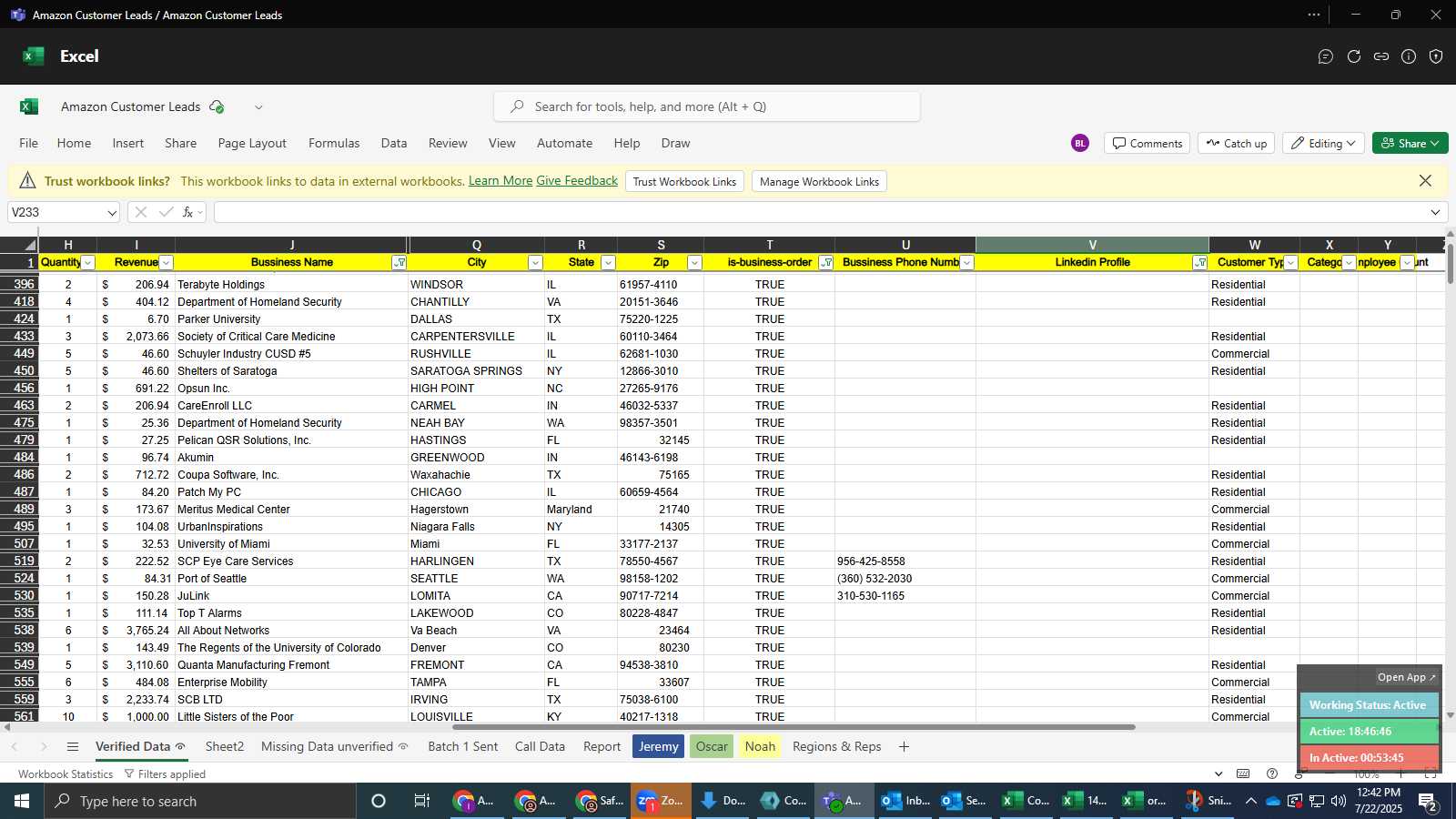The width and height of the screenshot is (1456, 819).
Task: Open filter dropdown on City column
Action: (x=535, y=263)
